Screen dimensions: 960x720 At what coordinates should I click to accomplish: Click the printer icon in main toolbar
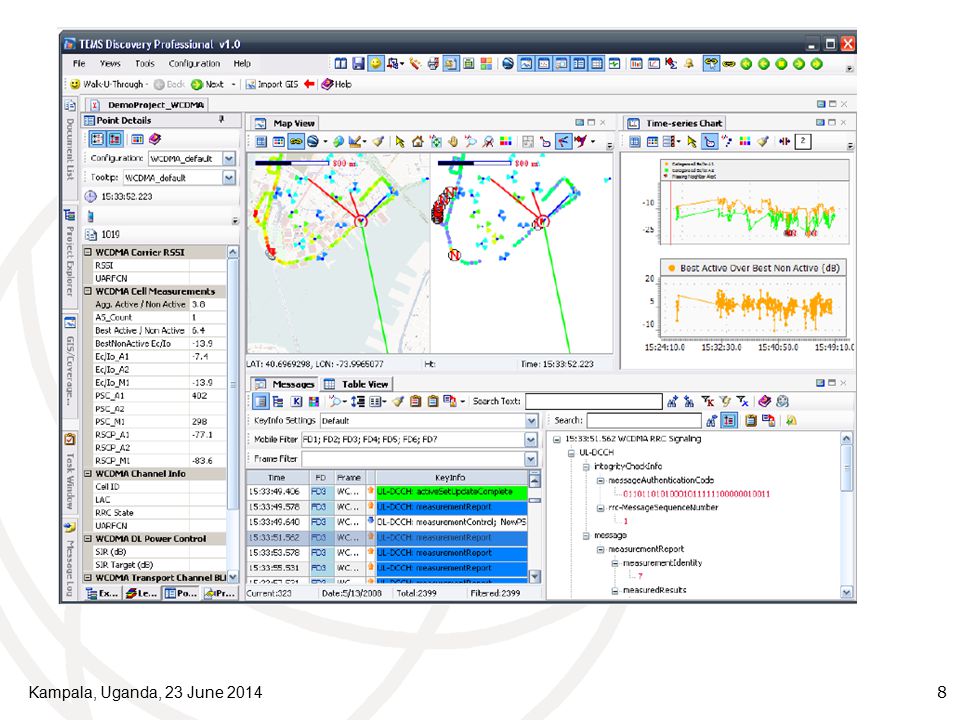click(x=433, y=64)
